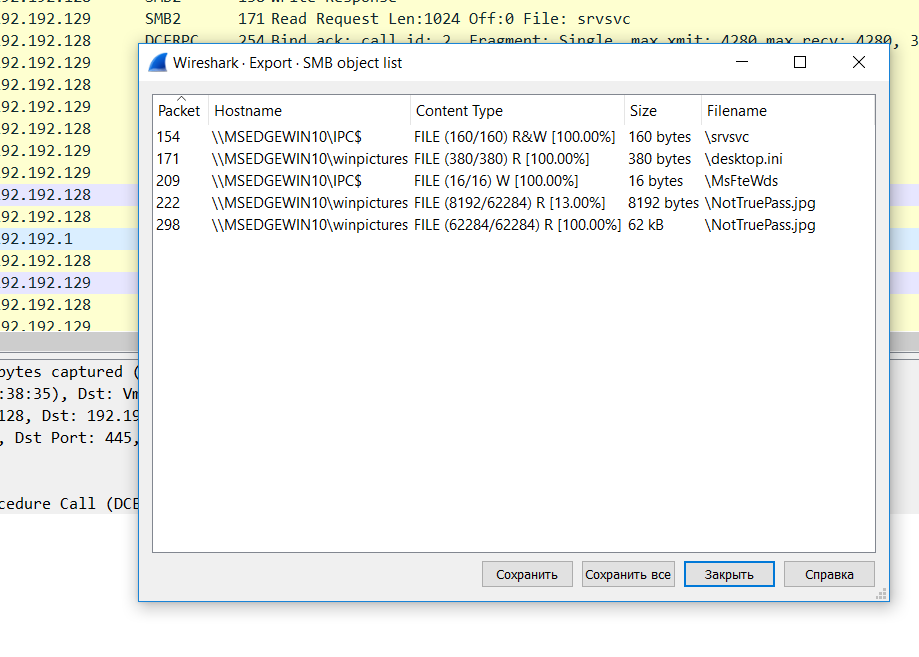The height and width of the screenshot is (657, 919).
Task: Click hostname \\MSEDGEWIN10\winpictures in packet 222 row
Action: point(309,203)
